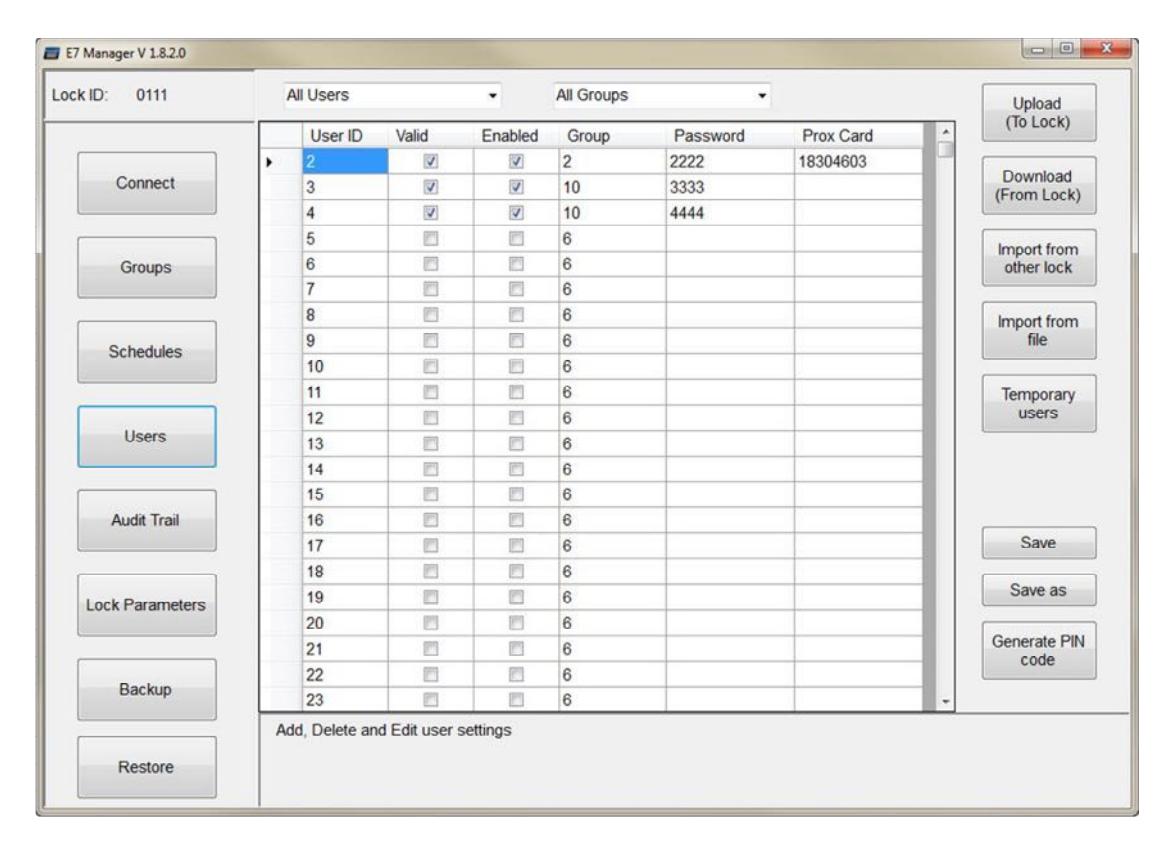Image resolution: width=1171 pixels, height=844 pixels.
Task: Click group cell of user 4
Action: (x=612, y=213)
